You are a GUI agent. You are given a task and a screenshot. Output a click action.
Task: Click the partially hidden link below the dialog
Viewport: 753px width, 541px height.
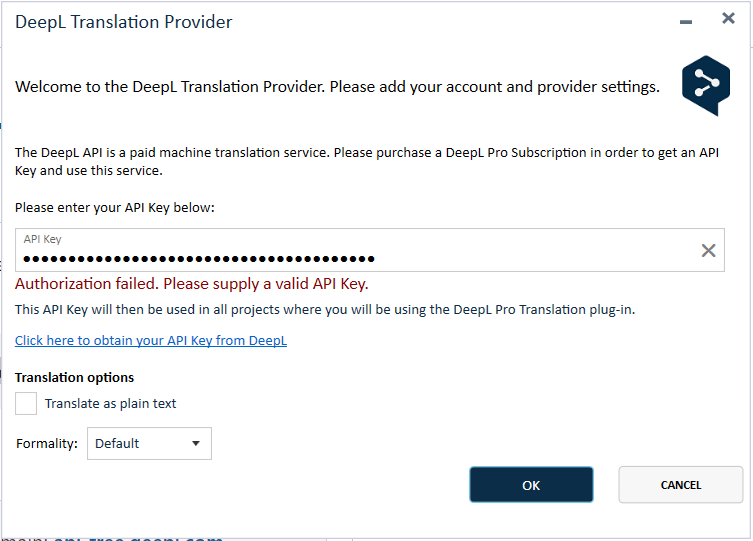tap(140, 538)
